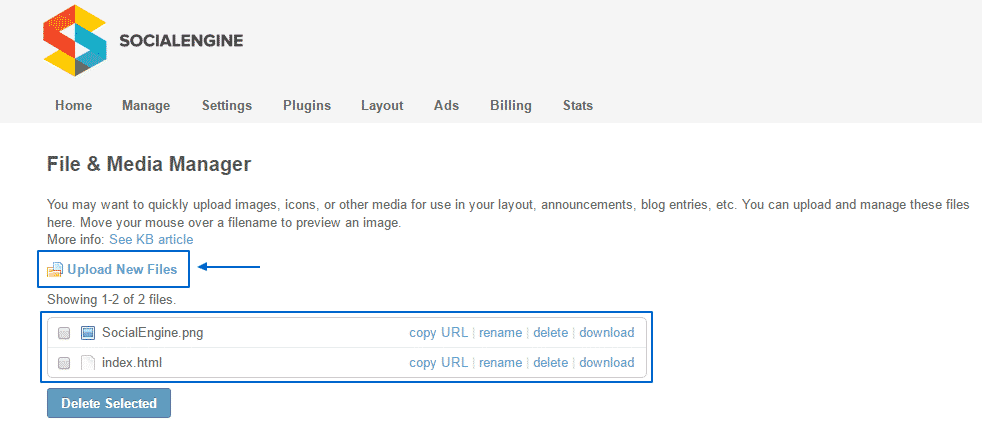This screenshot has width=982, height=443.
Task: Go to the Settings menu
Action: [227, 106]
